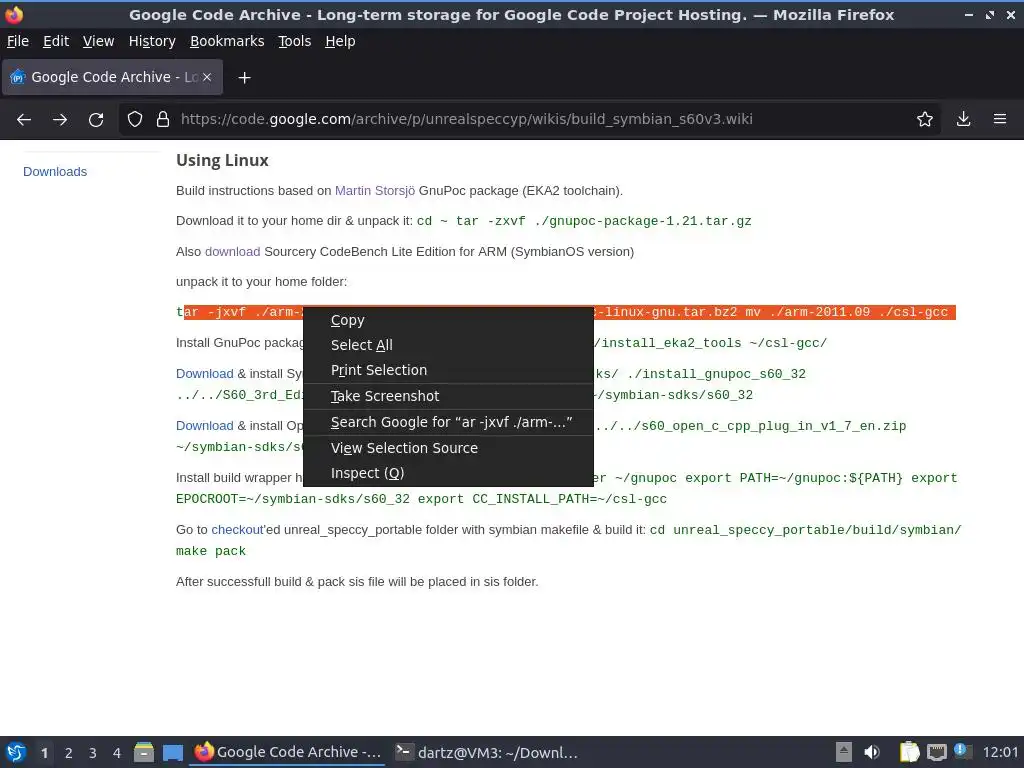Click the taskbar clock showing 12:01
Viewport: 1024px width, 768px height.
1000,752
